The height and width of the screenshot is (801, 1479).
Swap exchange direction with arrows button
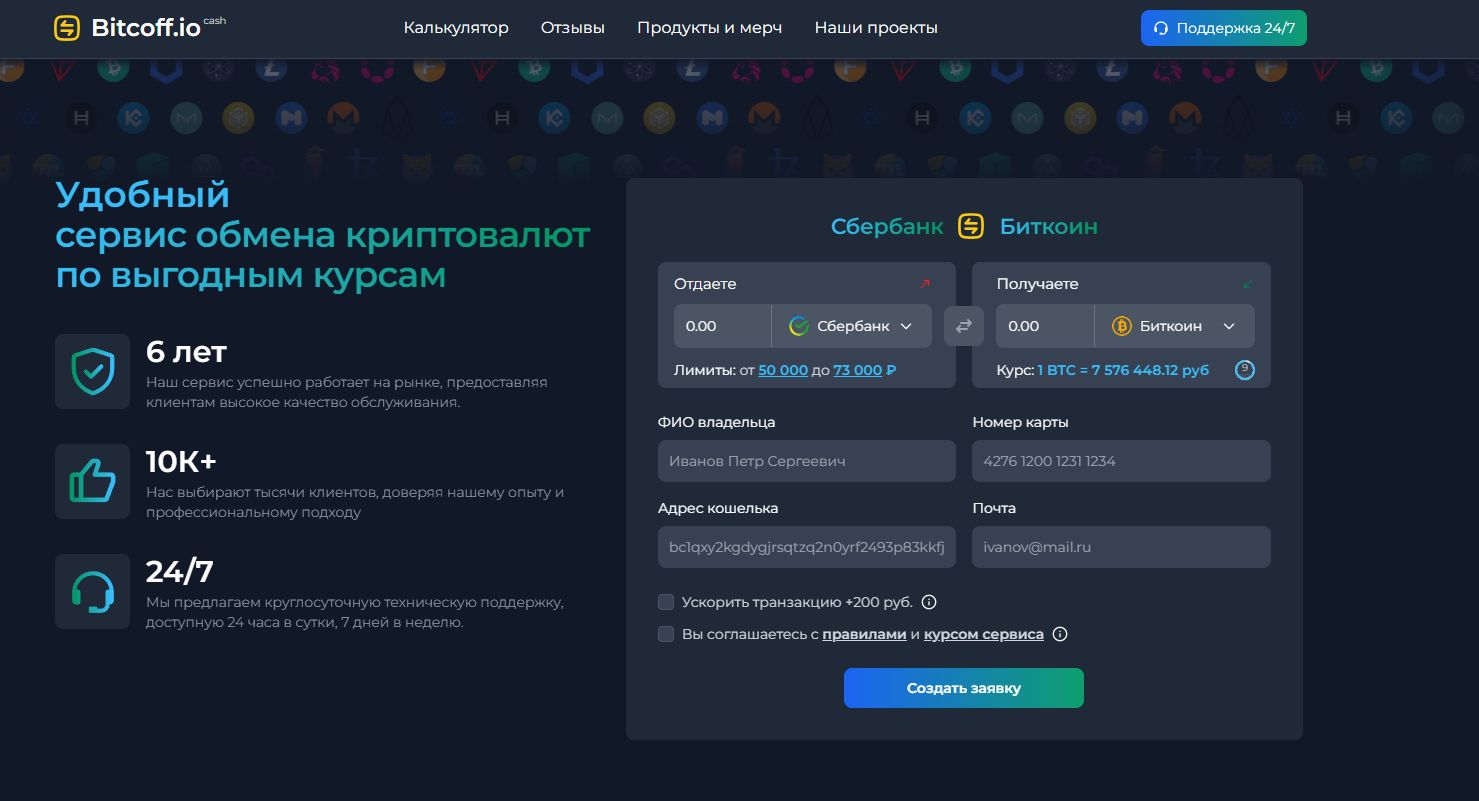(964, 326)
